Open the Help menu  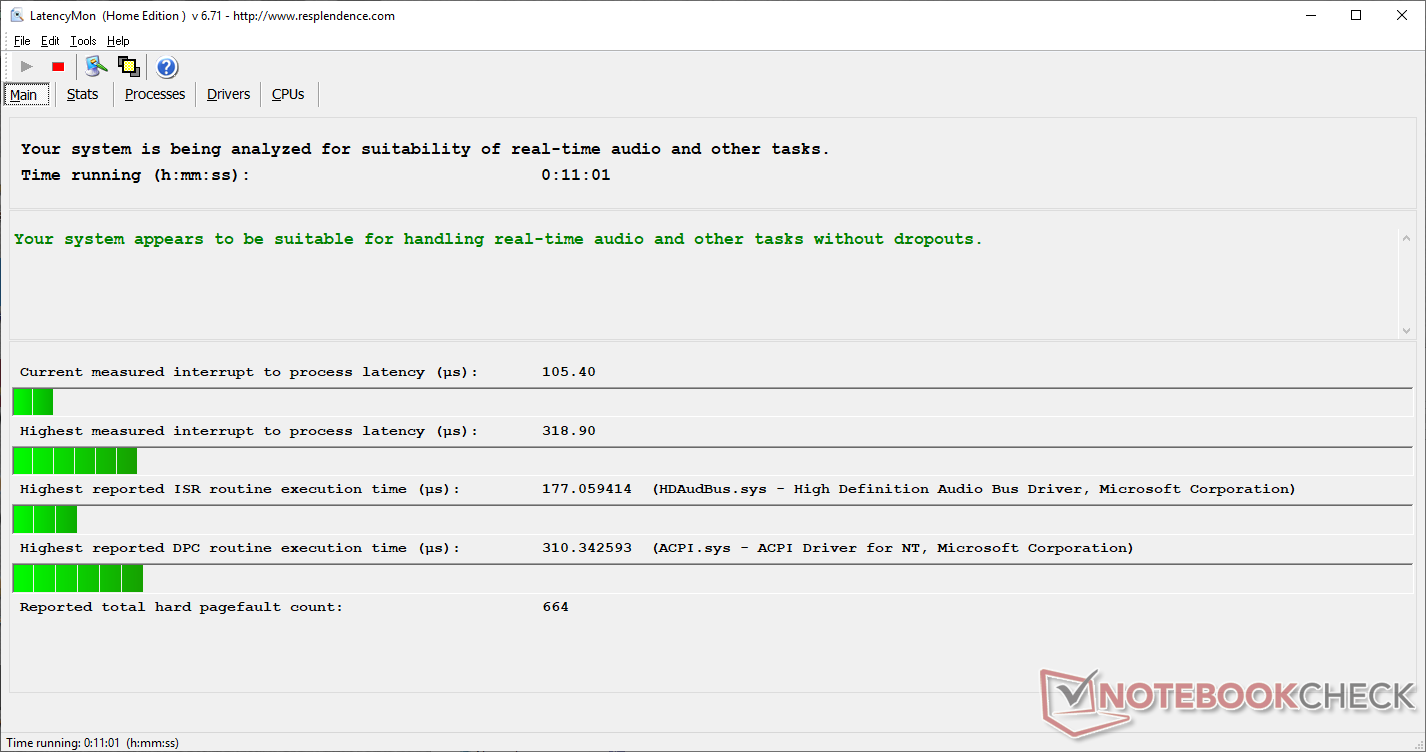click(118, 41)
